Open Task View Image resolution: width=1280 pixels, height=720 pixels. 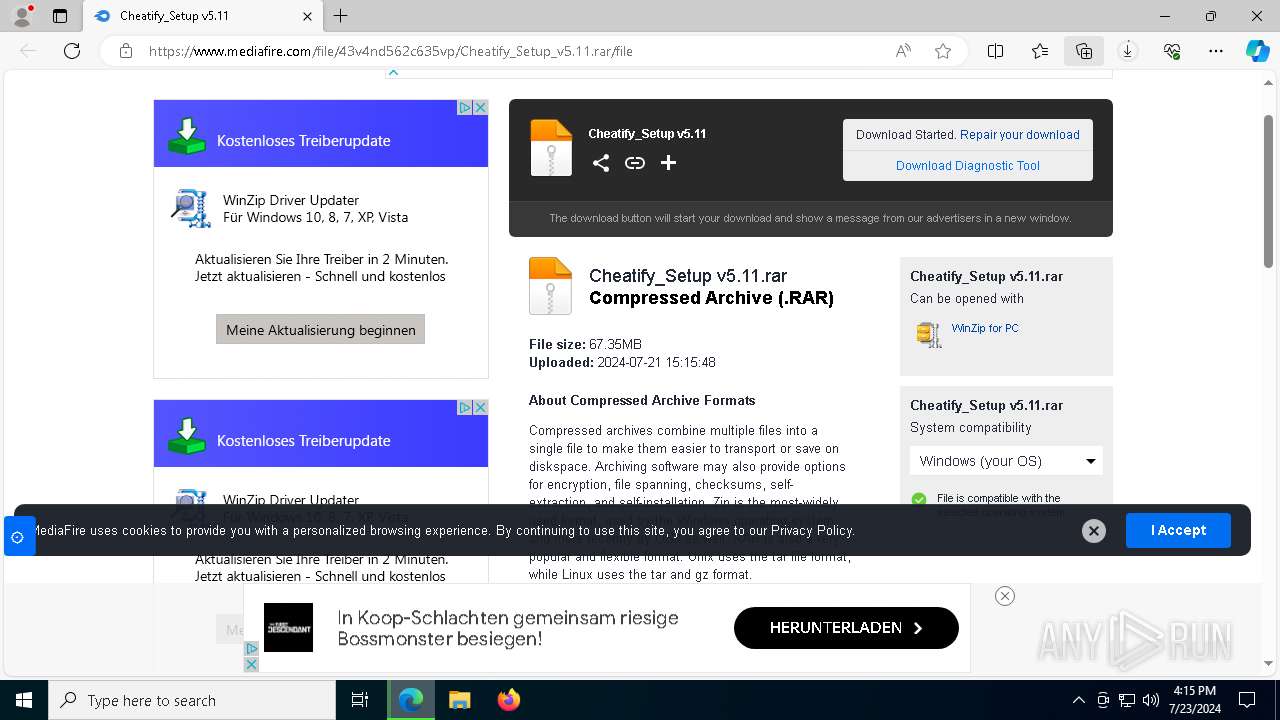(x=360, y=700)
